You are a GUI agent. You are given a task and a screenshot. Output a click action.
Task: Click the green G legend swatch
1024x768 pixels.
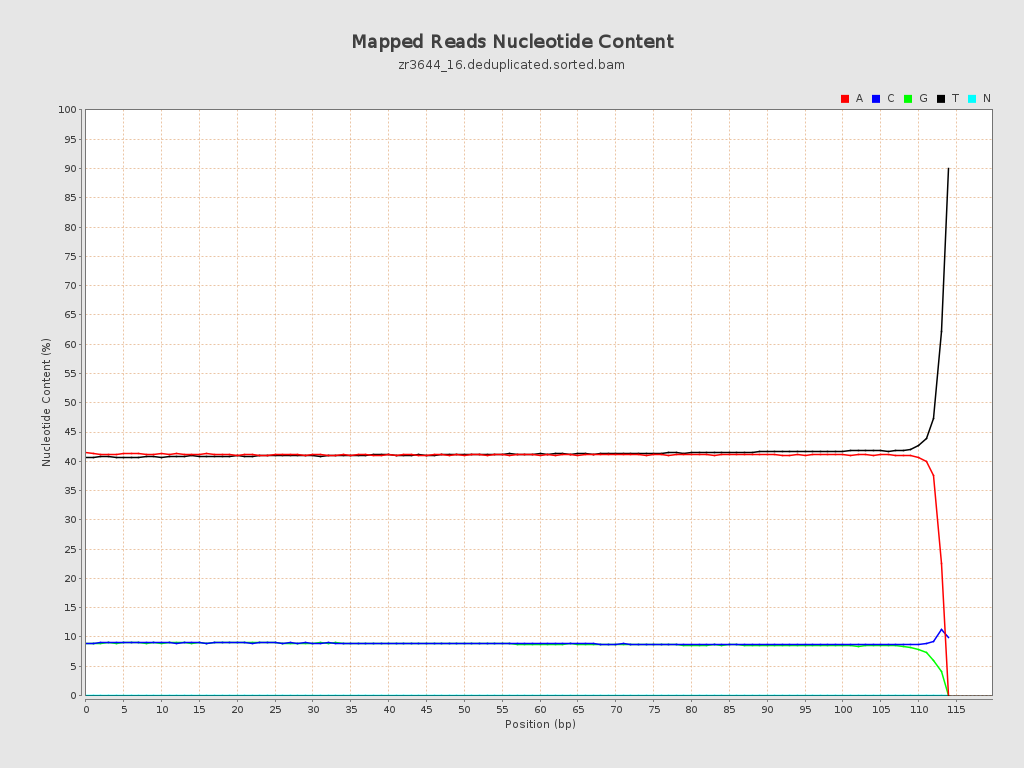(908, 99)
